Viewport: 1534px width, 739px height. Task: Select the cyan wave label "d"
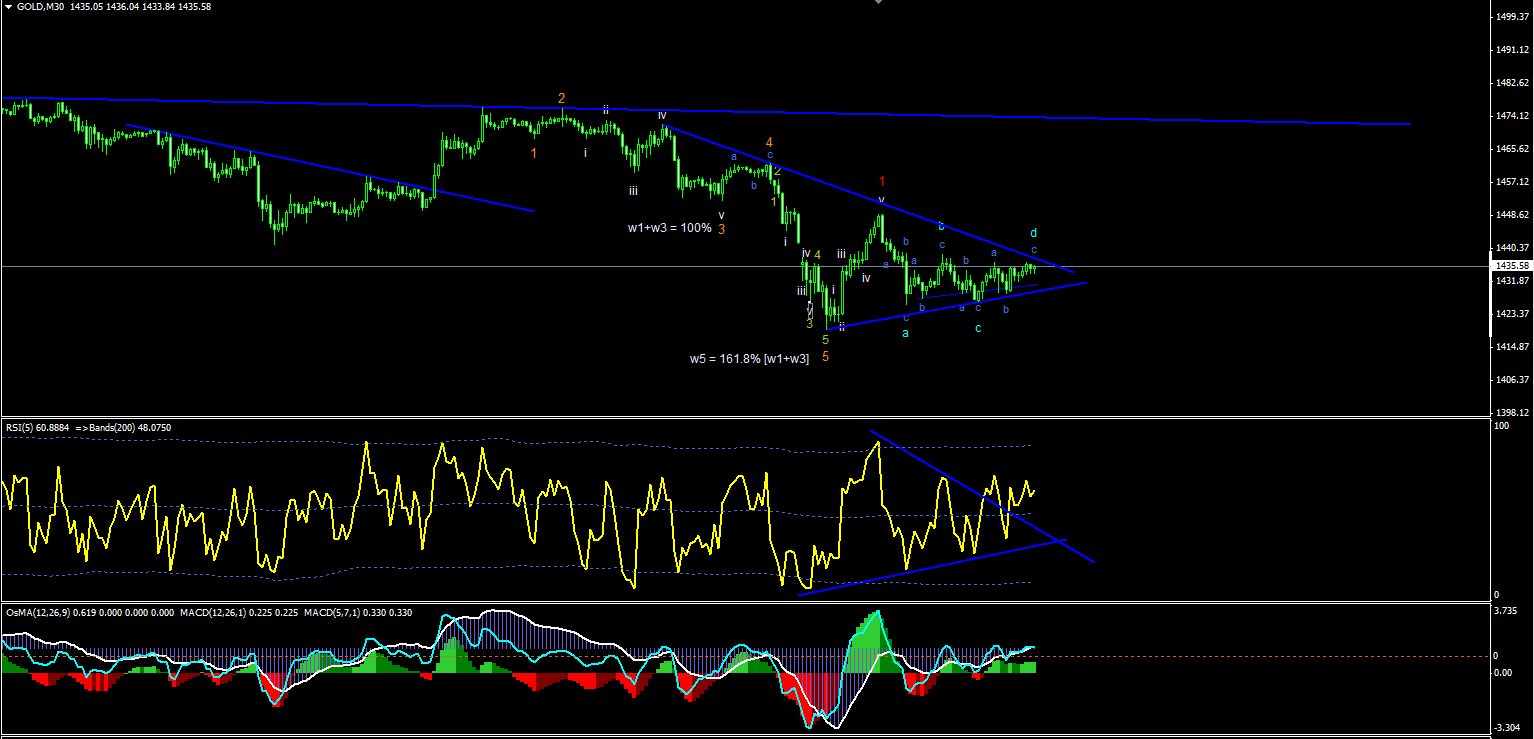[x=1034, y=233]
